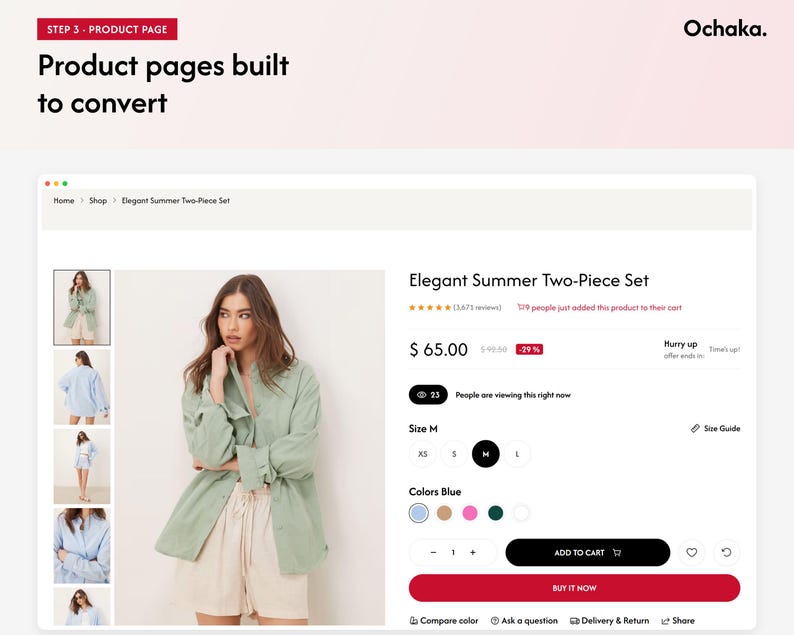Click the main product image
This screenshot has height=635, width=794.
pyautogui.click(x=250, y=448)
